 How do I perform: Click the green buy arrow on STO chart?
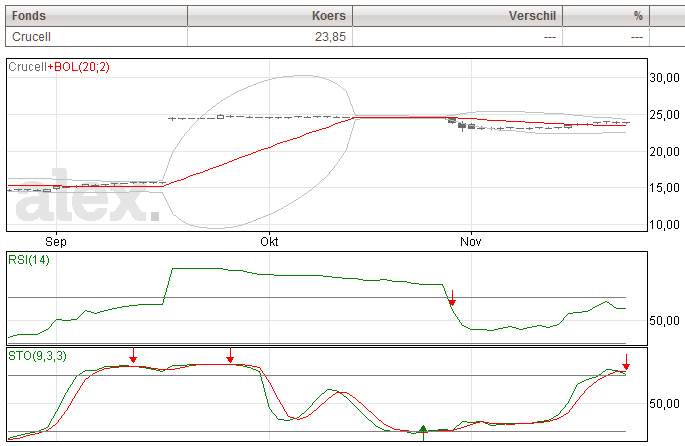point(423,433)
